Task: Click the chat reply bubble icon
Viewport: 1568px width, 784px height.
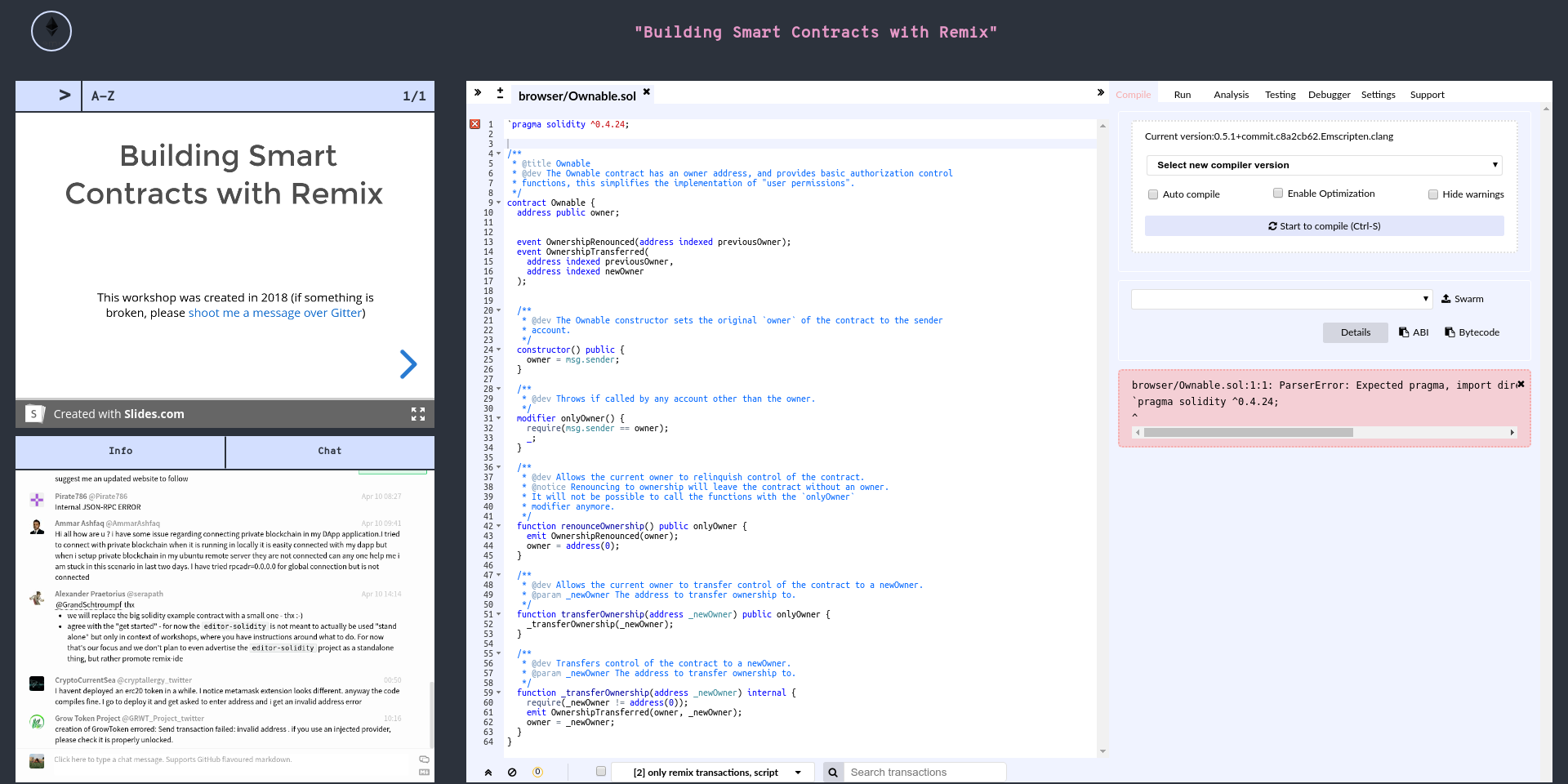Action: (424, 759)
